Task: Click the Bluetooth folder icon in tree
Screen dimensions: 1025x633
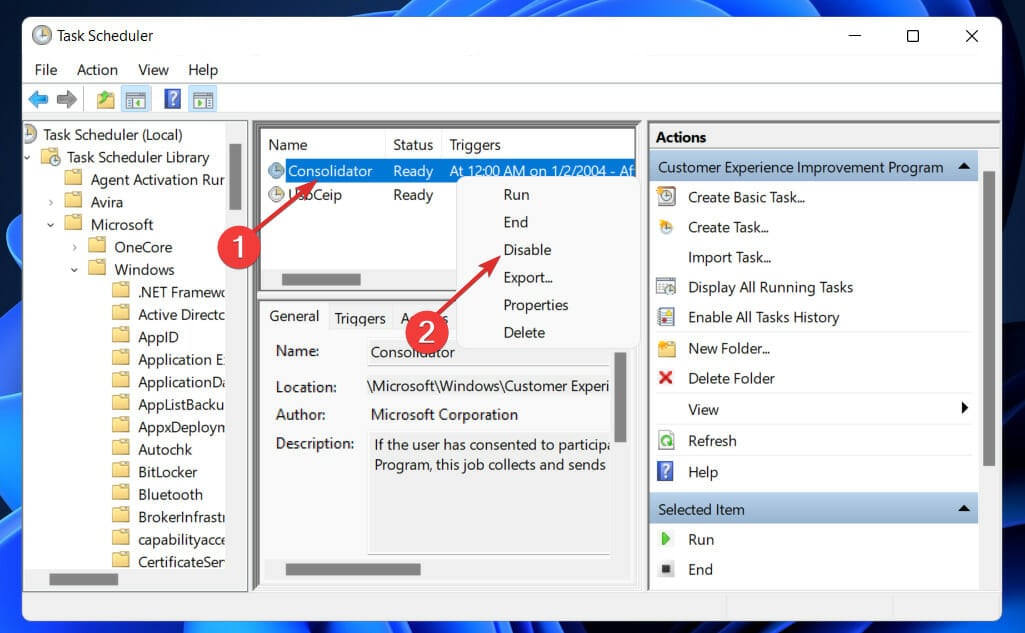Action: coord(121,494)
